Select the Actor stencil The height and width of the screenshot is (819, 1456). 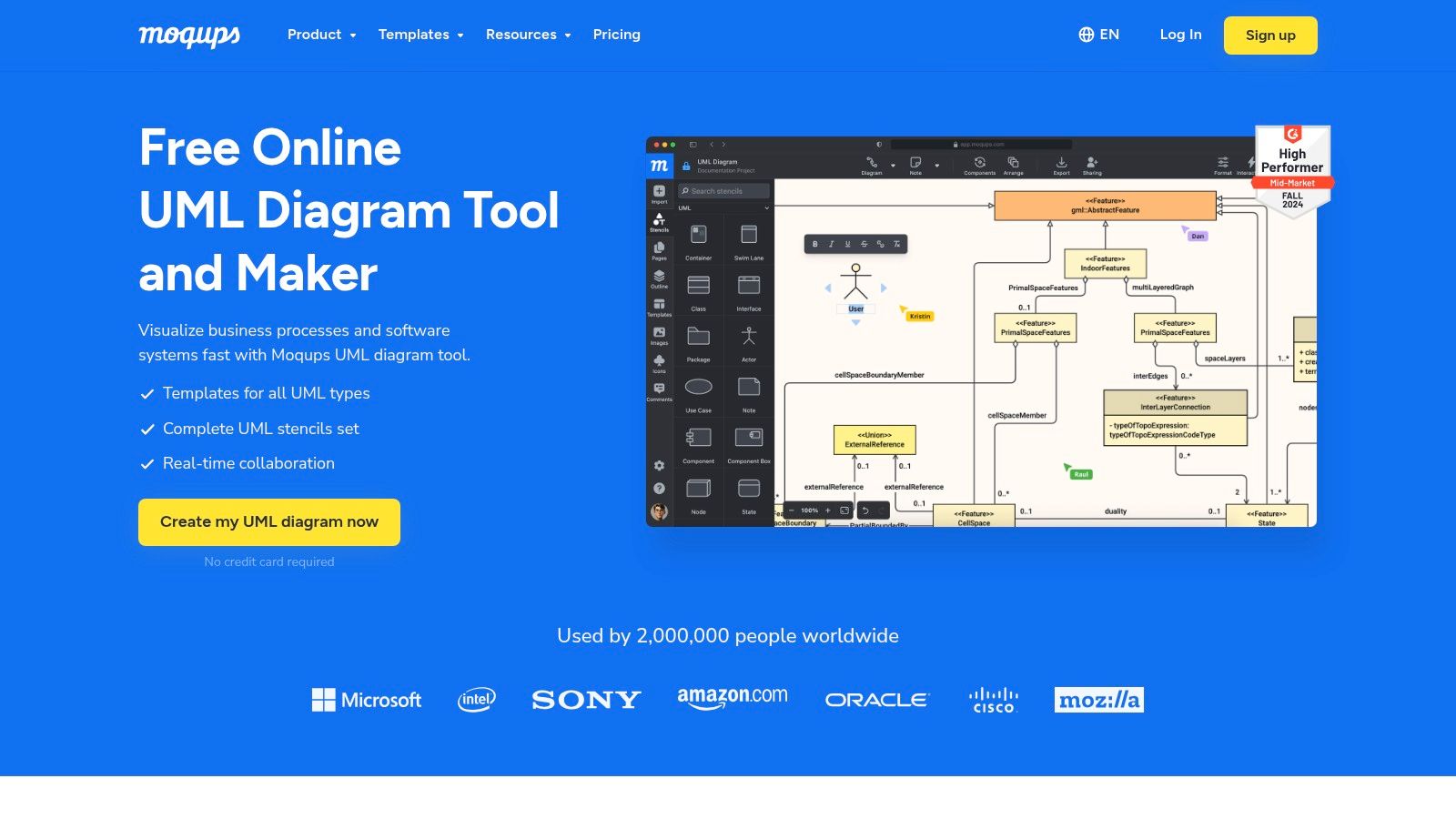pyautogui.click(x=749, y=343)
